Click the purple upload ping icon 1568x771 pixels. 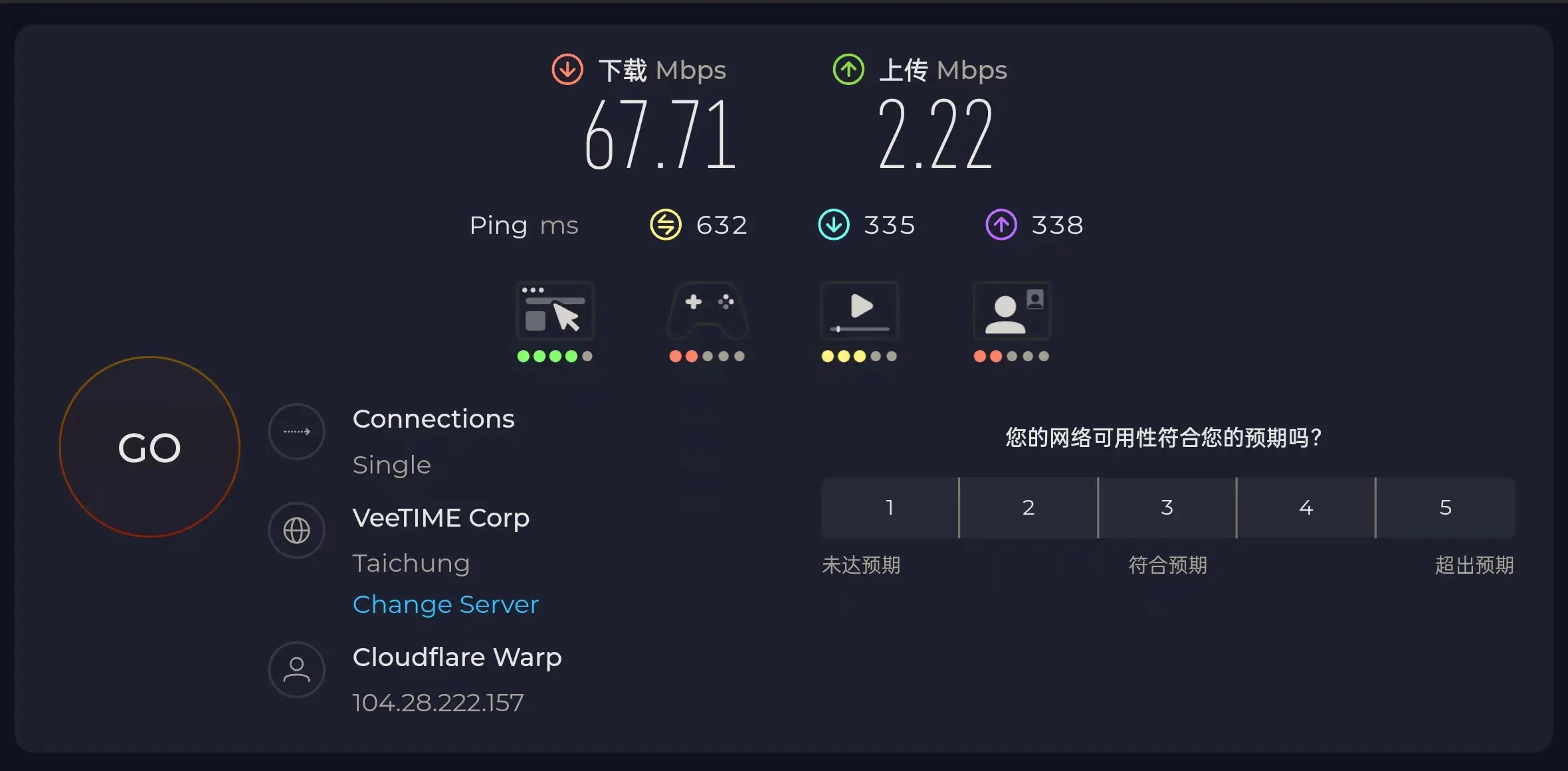point(1001,225)
